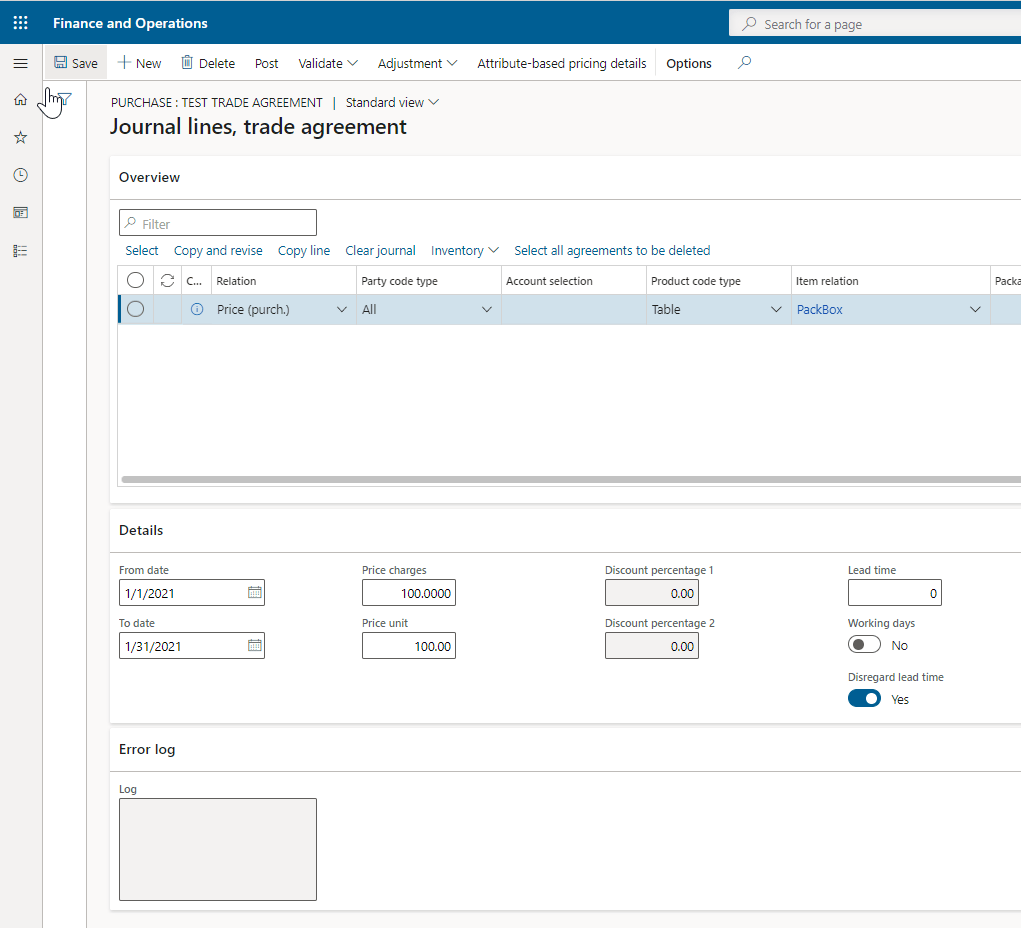
Task: Open Workspaces from the sidebar icon
Action: pyautogui.click(x=20, y=212)
